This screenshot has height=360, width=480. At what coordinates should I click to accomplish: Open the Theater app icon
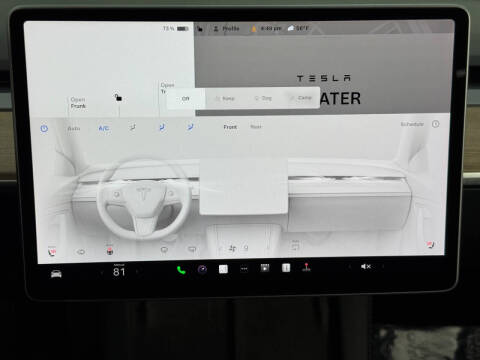pyautogui.click(x=265, y=268)
